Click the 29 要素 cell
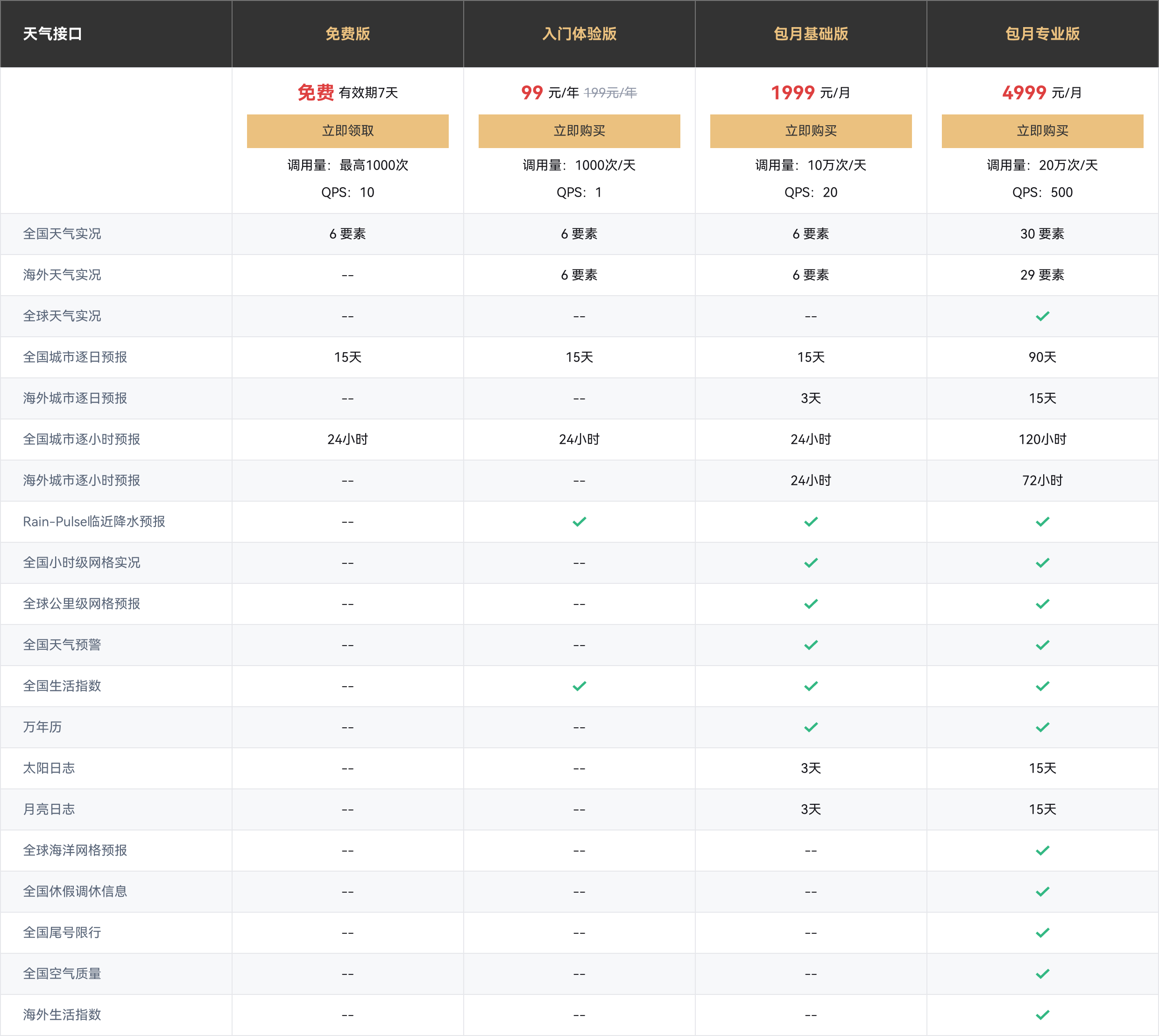Screen dimensions: 1159x1036 [1042, 275]
